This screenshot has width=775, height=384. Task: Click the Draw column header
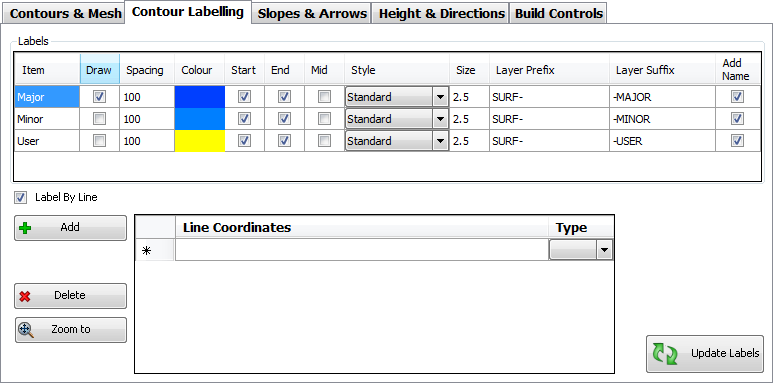(100, 70)
